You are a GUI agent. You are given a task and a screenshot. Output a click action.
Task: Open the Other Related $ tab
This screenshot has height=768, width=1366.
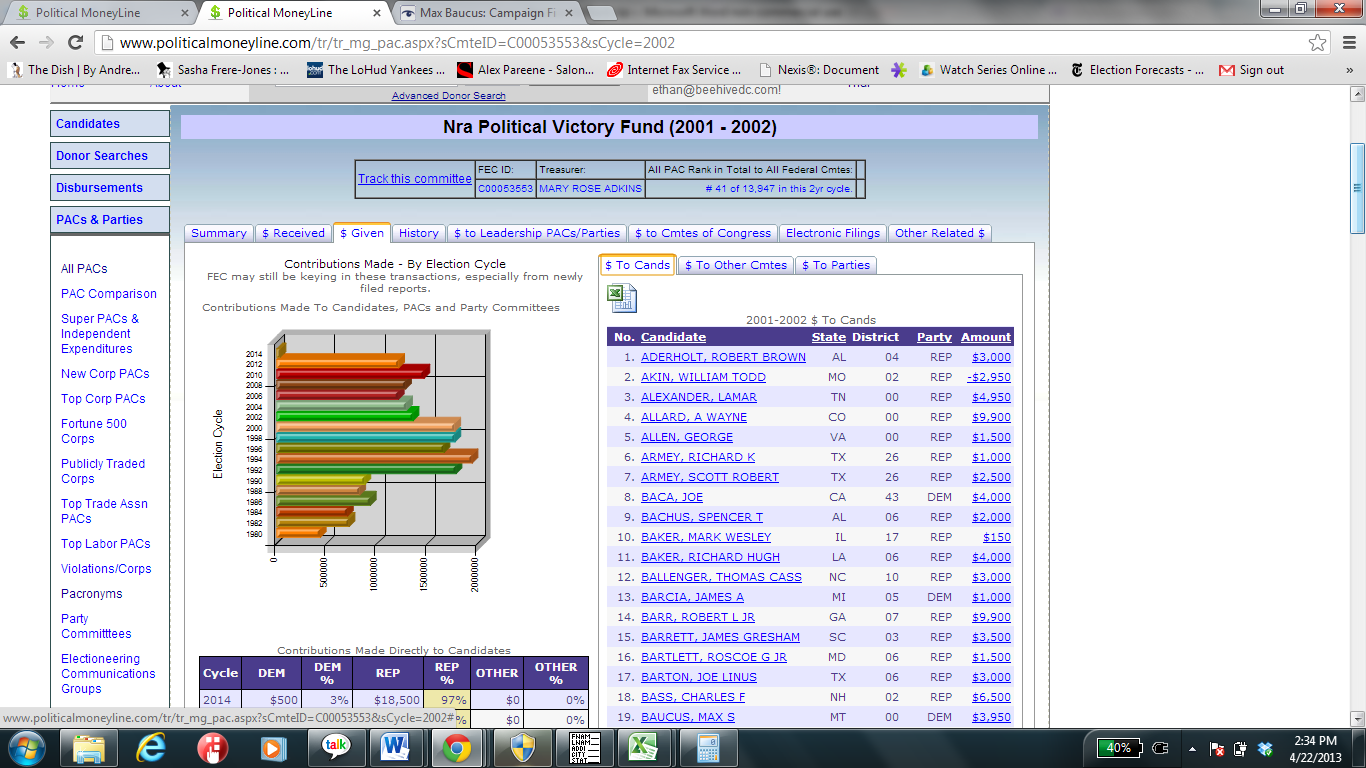pyautogui.click(x=940, y=233)
